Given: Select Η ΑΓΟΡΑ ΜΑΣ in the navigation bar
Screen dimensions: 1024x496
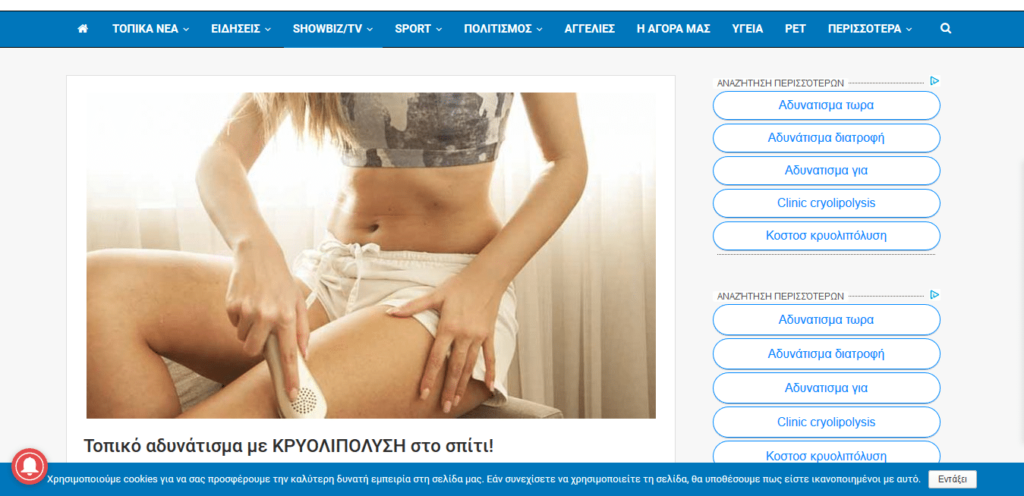Looking at the screenshot, I should [x=673, y=29].
